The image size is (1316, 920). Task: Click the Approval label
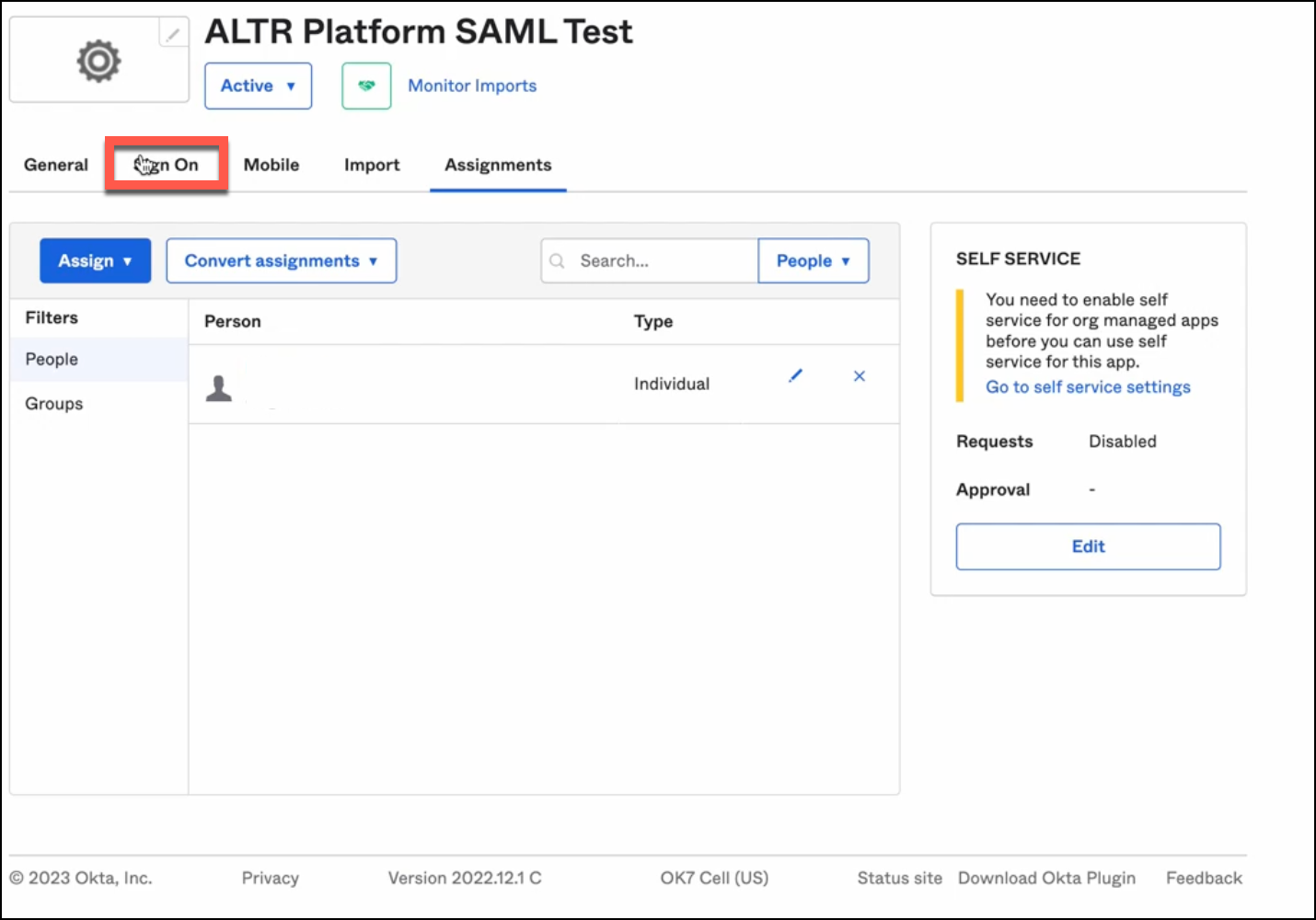[x=993, y=489]
